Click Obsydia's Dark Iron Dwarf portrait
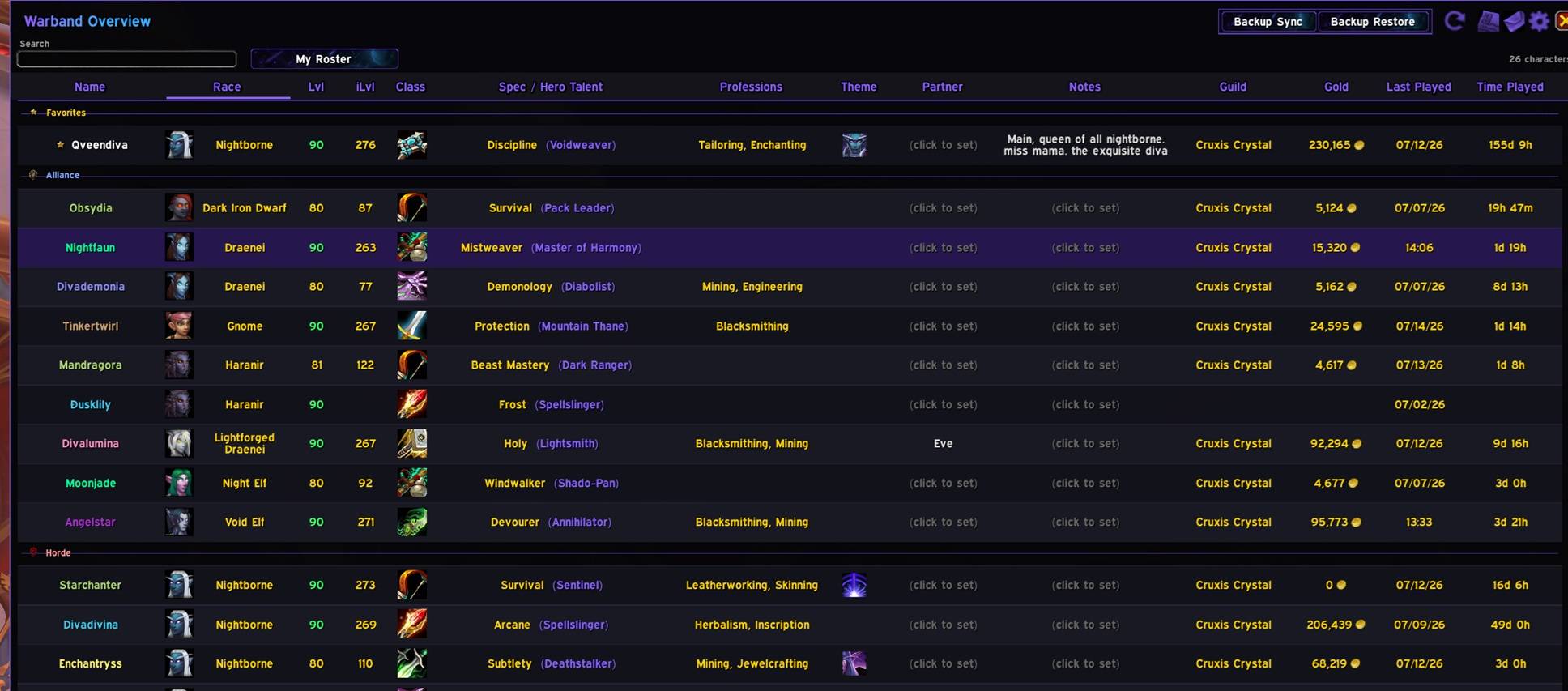This screenshot has width=1568, height=691. click(179, 208)
